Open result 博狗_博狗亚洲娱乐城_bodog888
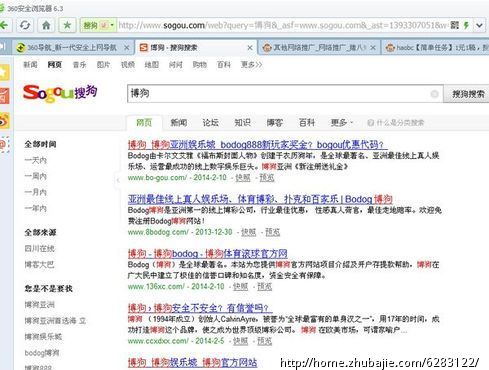The width and height of the screenshot is (489, 370). point(257,144)
